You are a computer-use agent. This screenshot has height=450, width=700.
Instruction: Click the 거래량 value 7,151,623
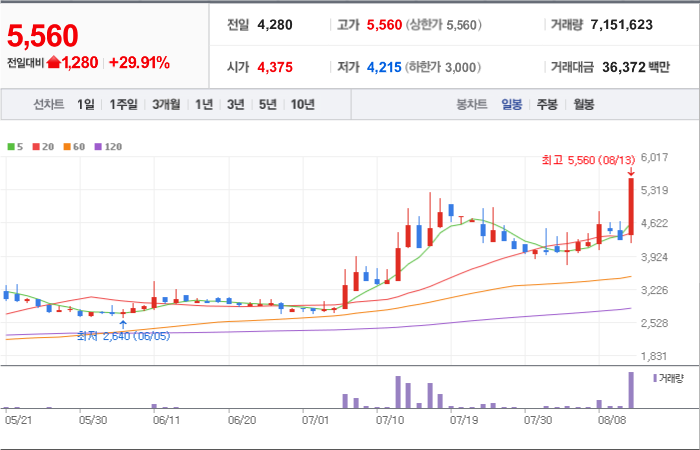(x=621, y=25)
